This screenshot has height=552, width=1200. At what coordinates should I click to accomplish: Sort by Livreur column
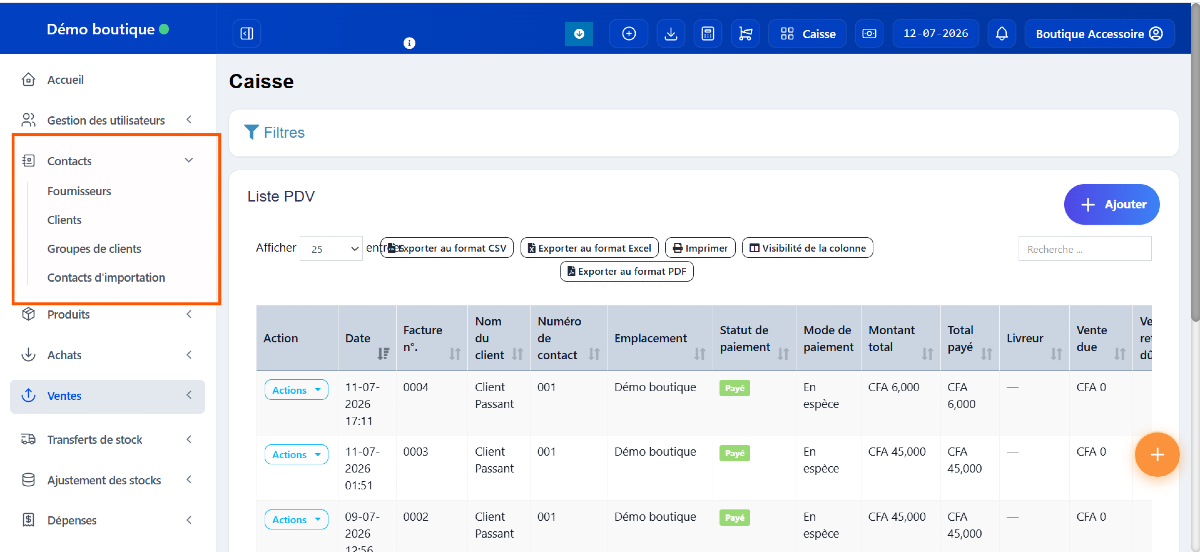click(1034, 338)
